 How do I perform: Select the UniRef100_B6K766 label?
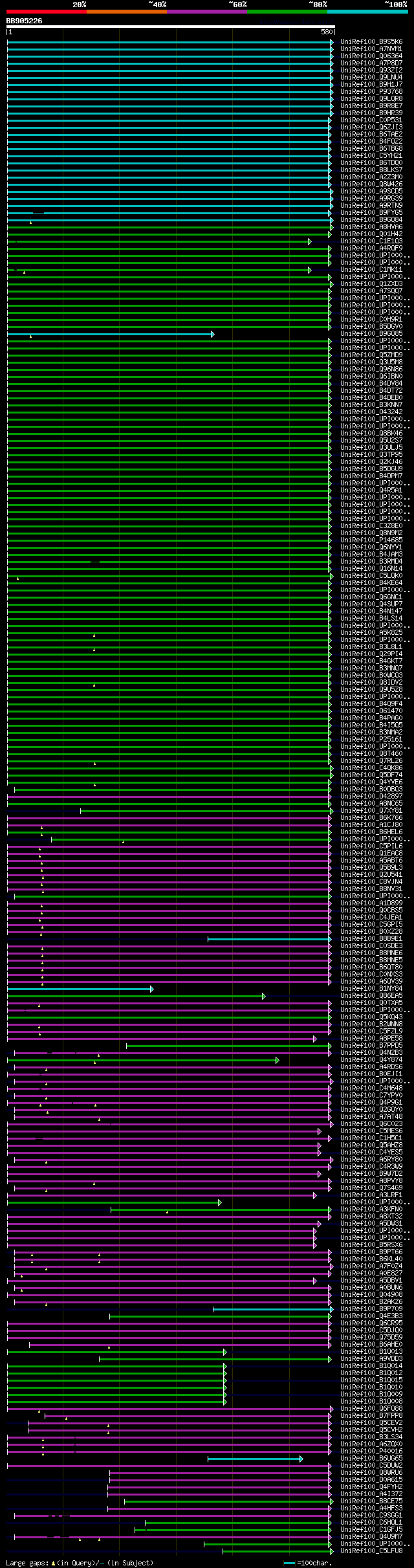[371, 817]
